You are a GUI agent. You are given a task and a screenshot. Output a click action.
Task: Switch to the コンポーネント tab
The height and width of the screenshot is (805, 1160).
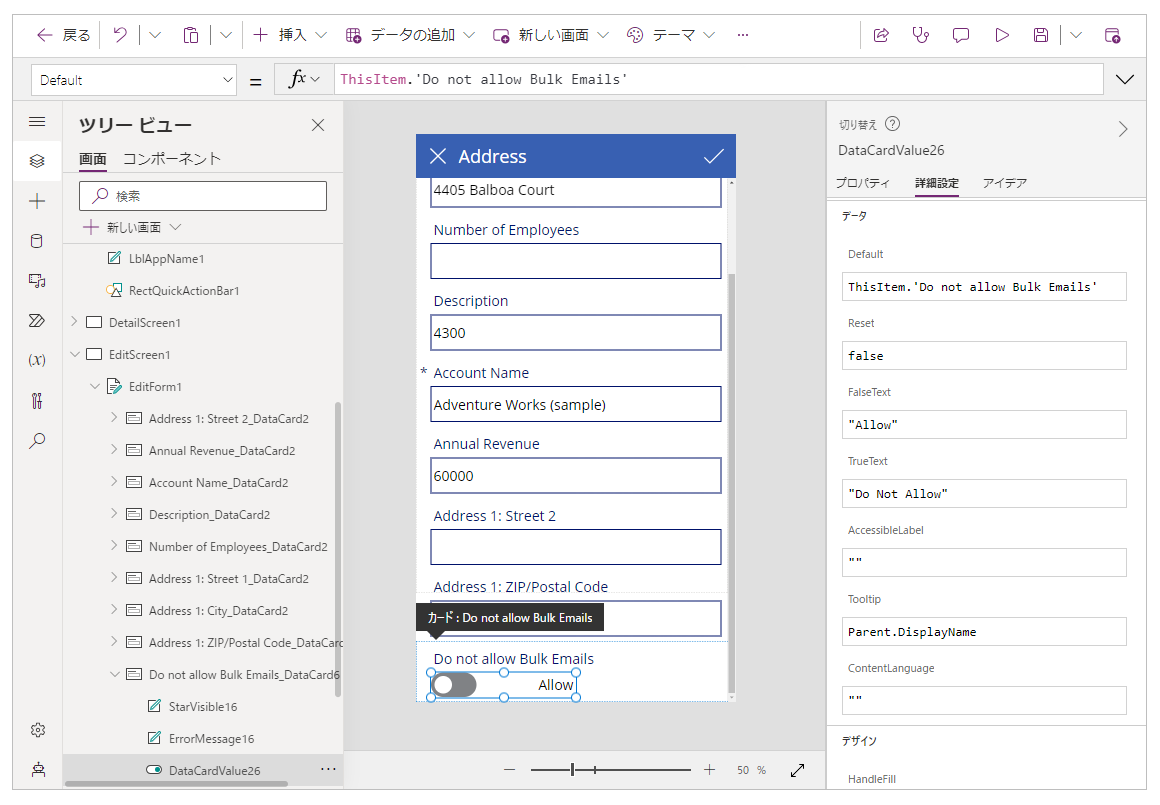tap(172, 159)
